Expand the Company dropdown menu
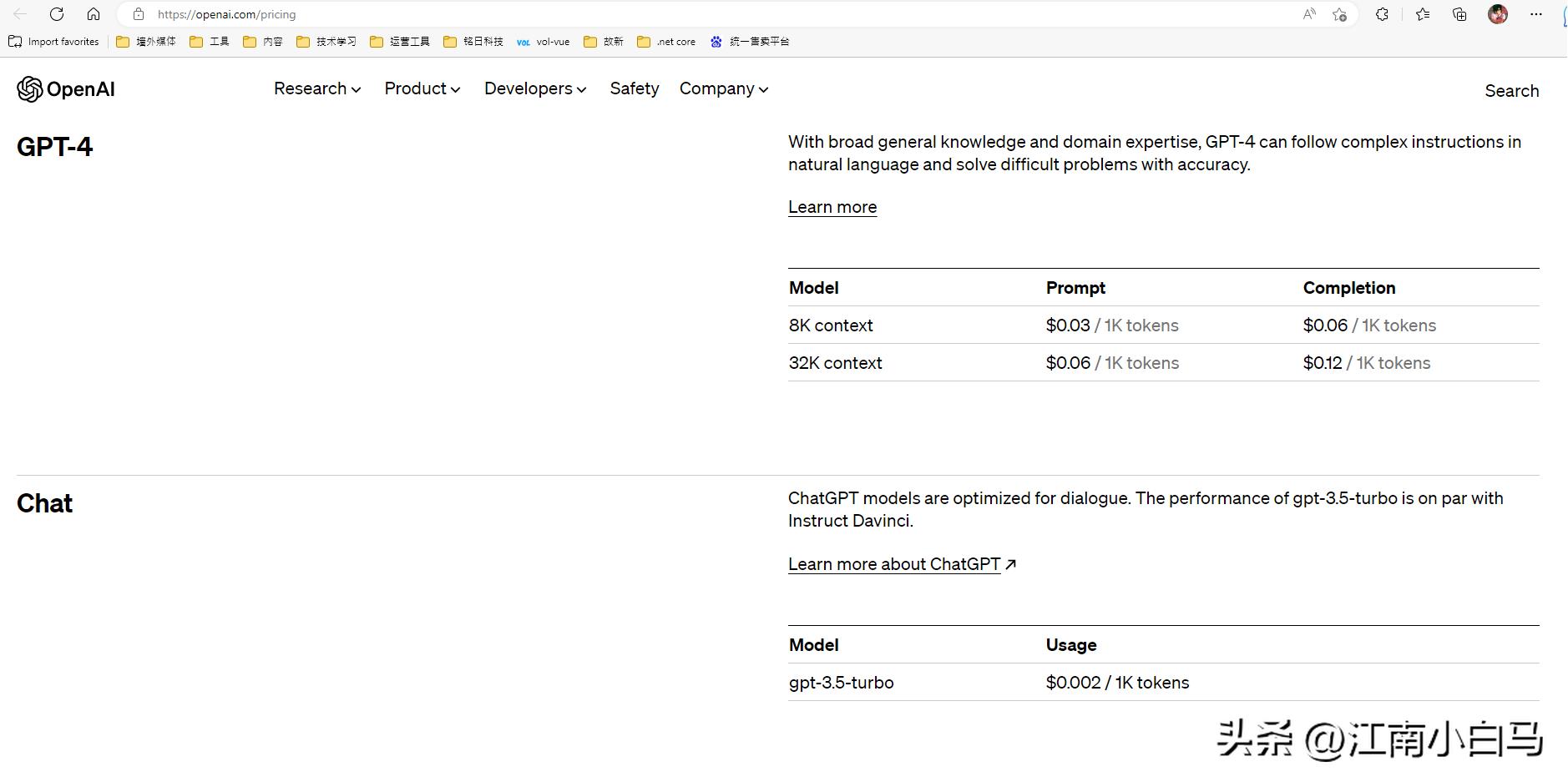The height and width of the screenshot is (782, 1568). click(723, 88)
